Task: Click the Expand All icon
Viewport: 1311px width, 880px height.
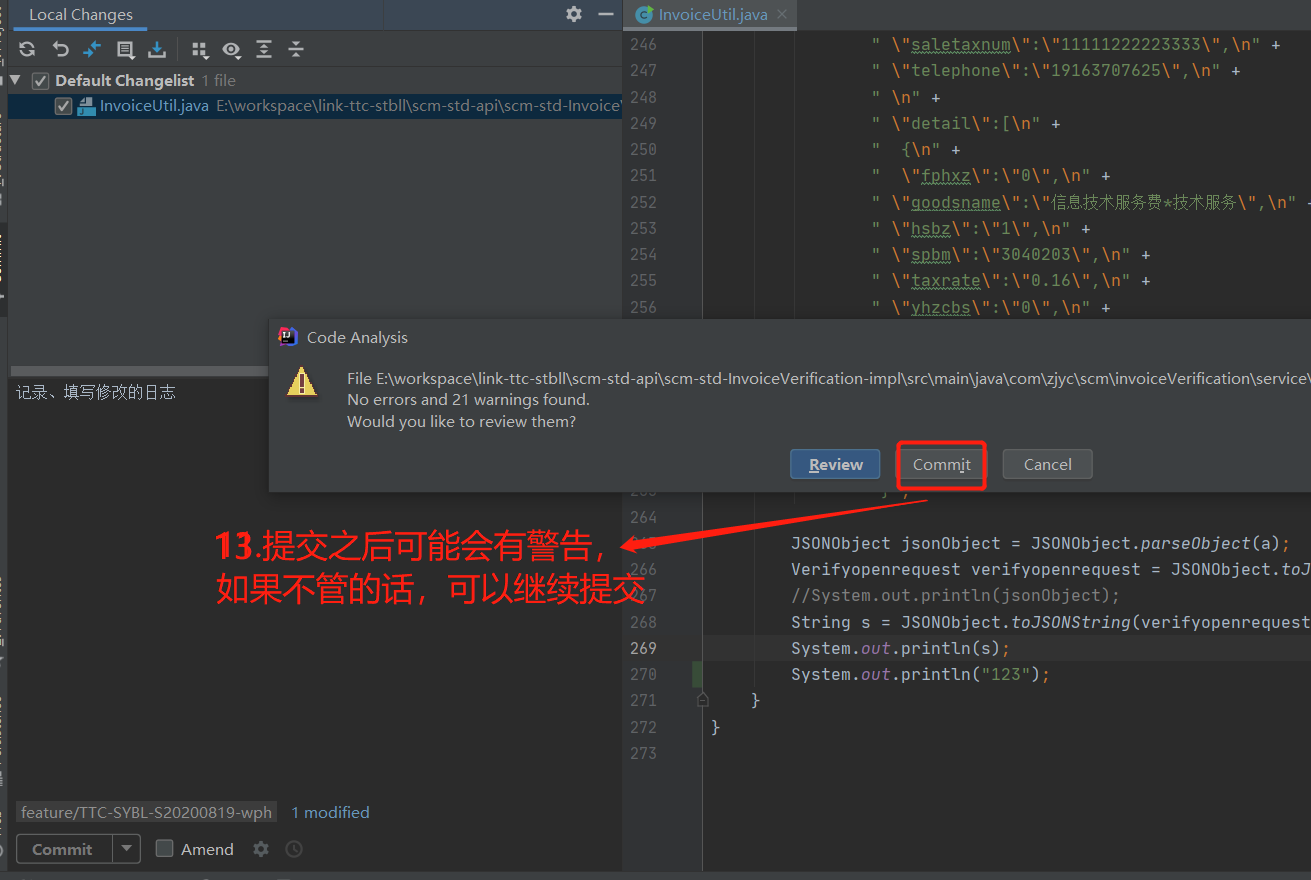Action: (x=264, y=49)
